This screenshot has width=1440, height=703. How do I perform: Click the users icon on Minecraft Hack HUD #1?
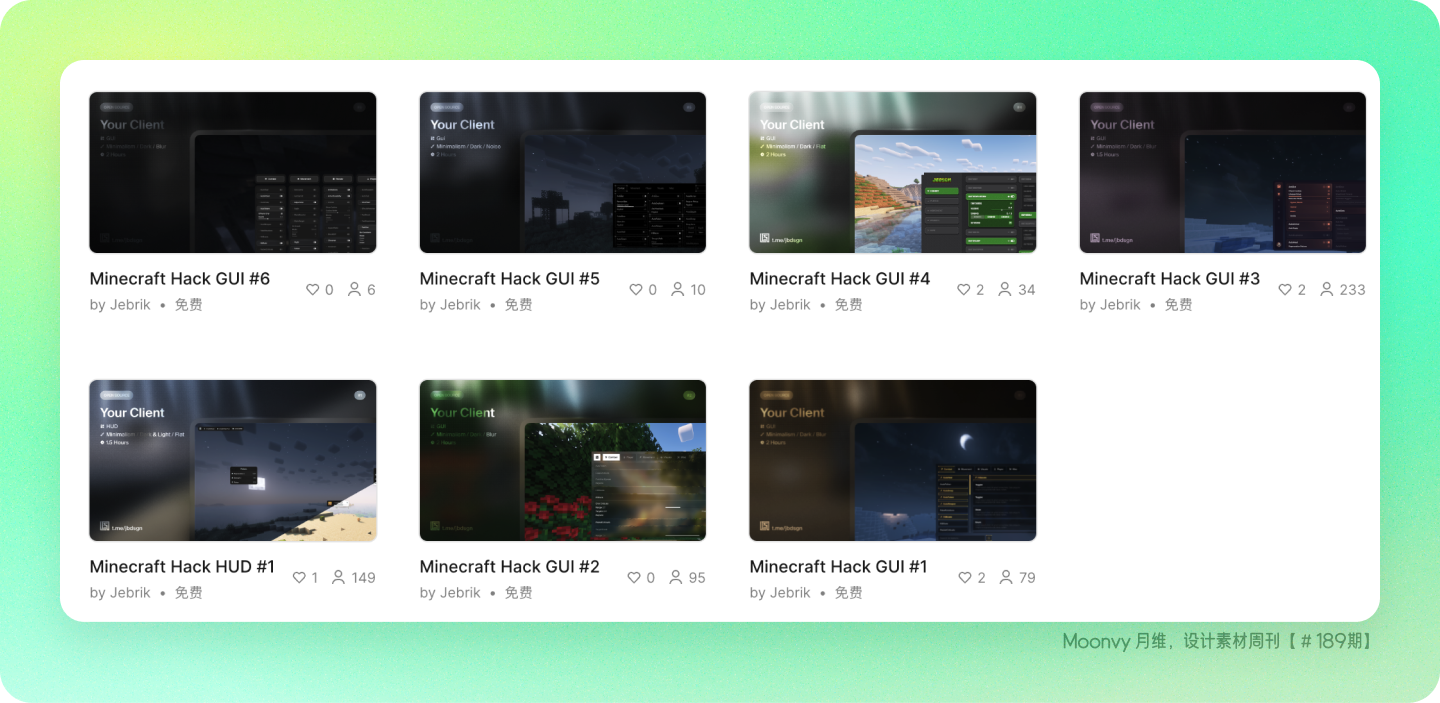338,578
